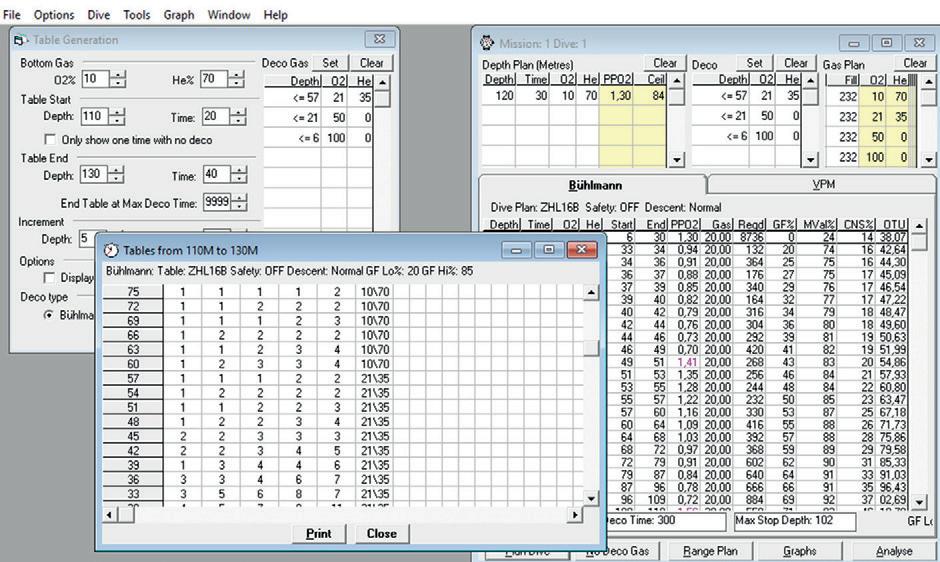Click Clear in the Gas Plan panel
Screen dimensions: 940x562
[915, 63]
